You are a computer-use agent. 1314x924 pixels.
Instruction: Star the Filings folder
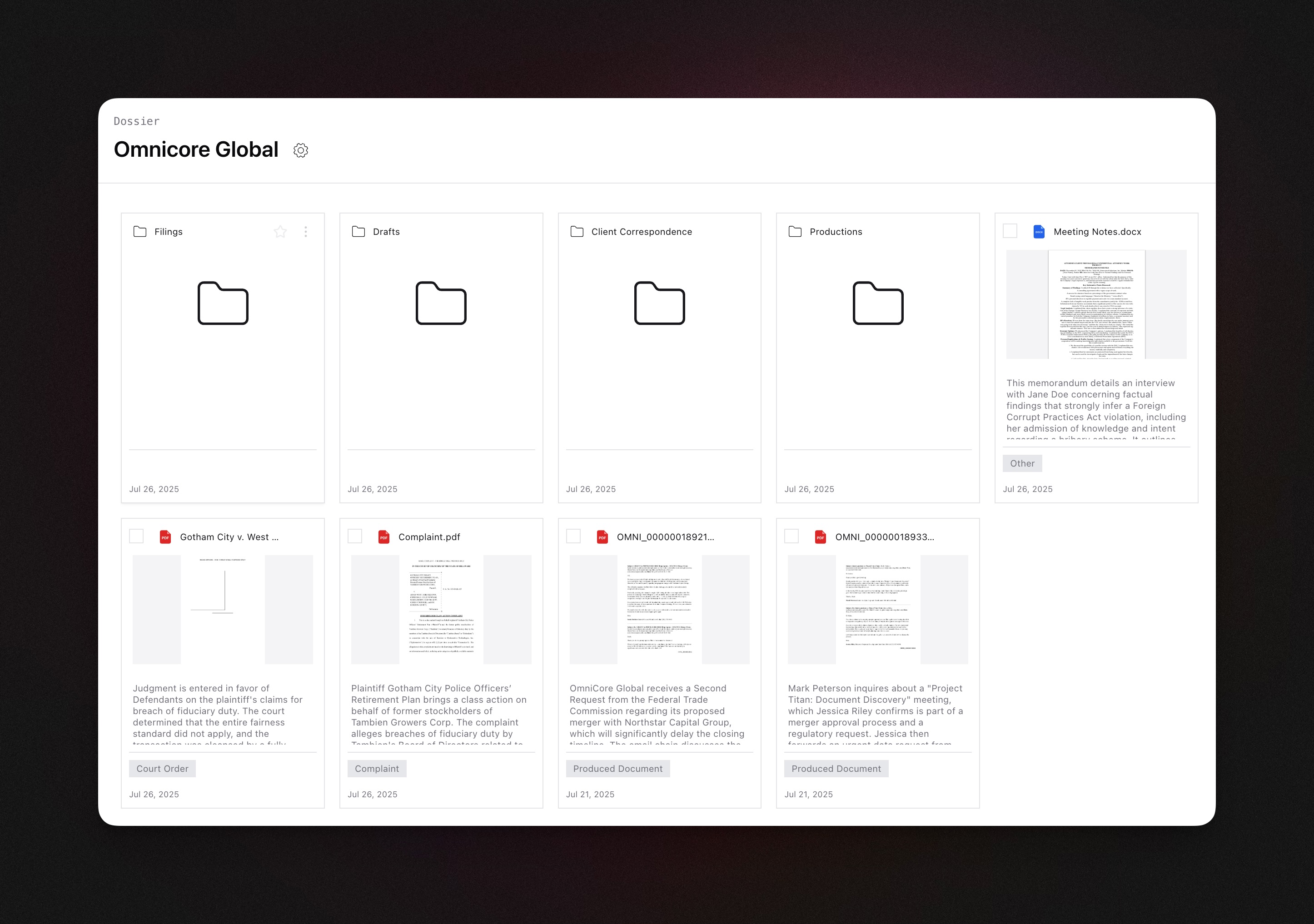(280, 232)
